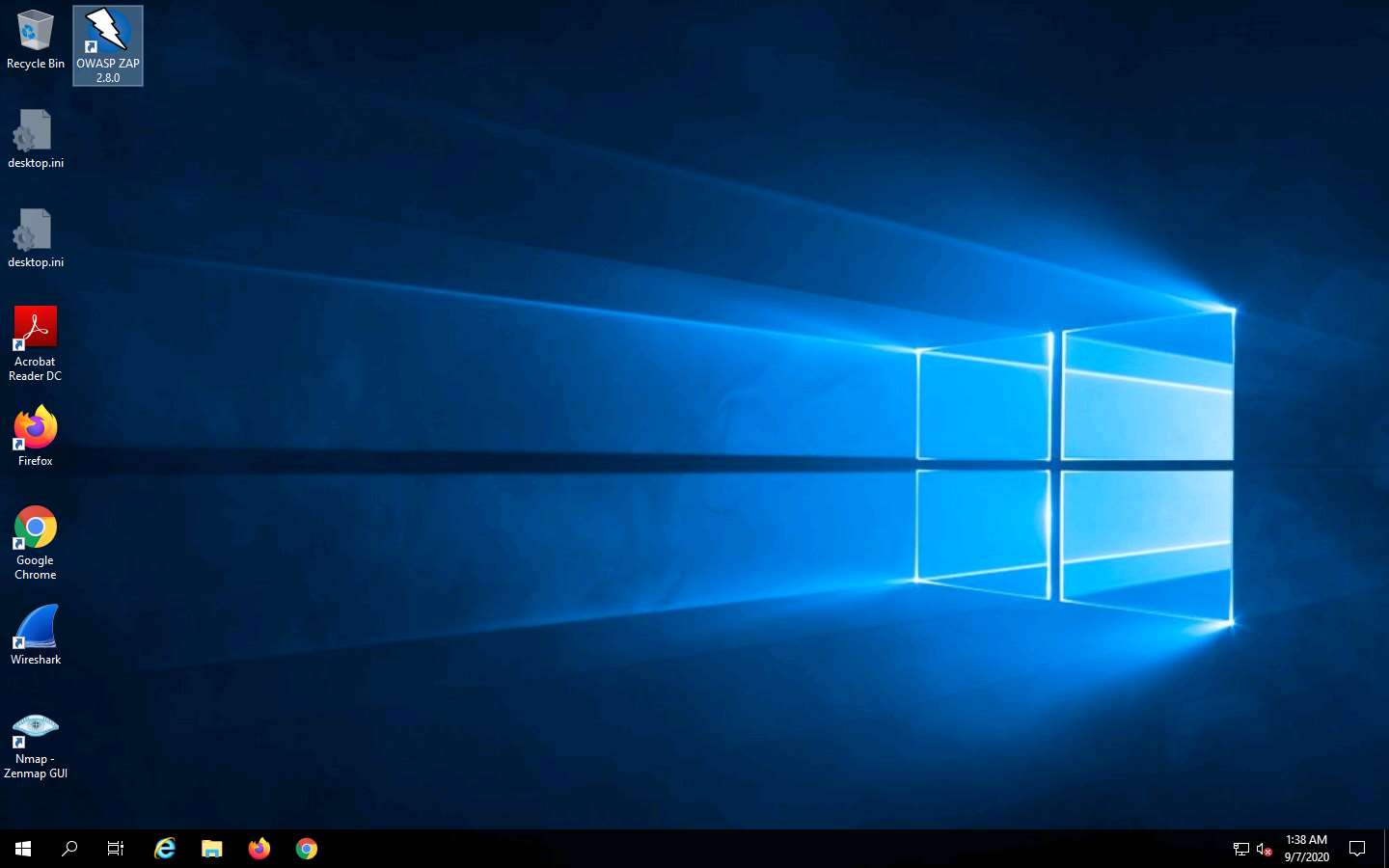
Task: Unmute the system volume in the tray
Action: pyautogui.click(x=1265, y=849)
